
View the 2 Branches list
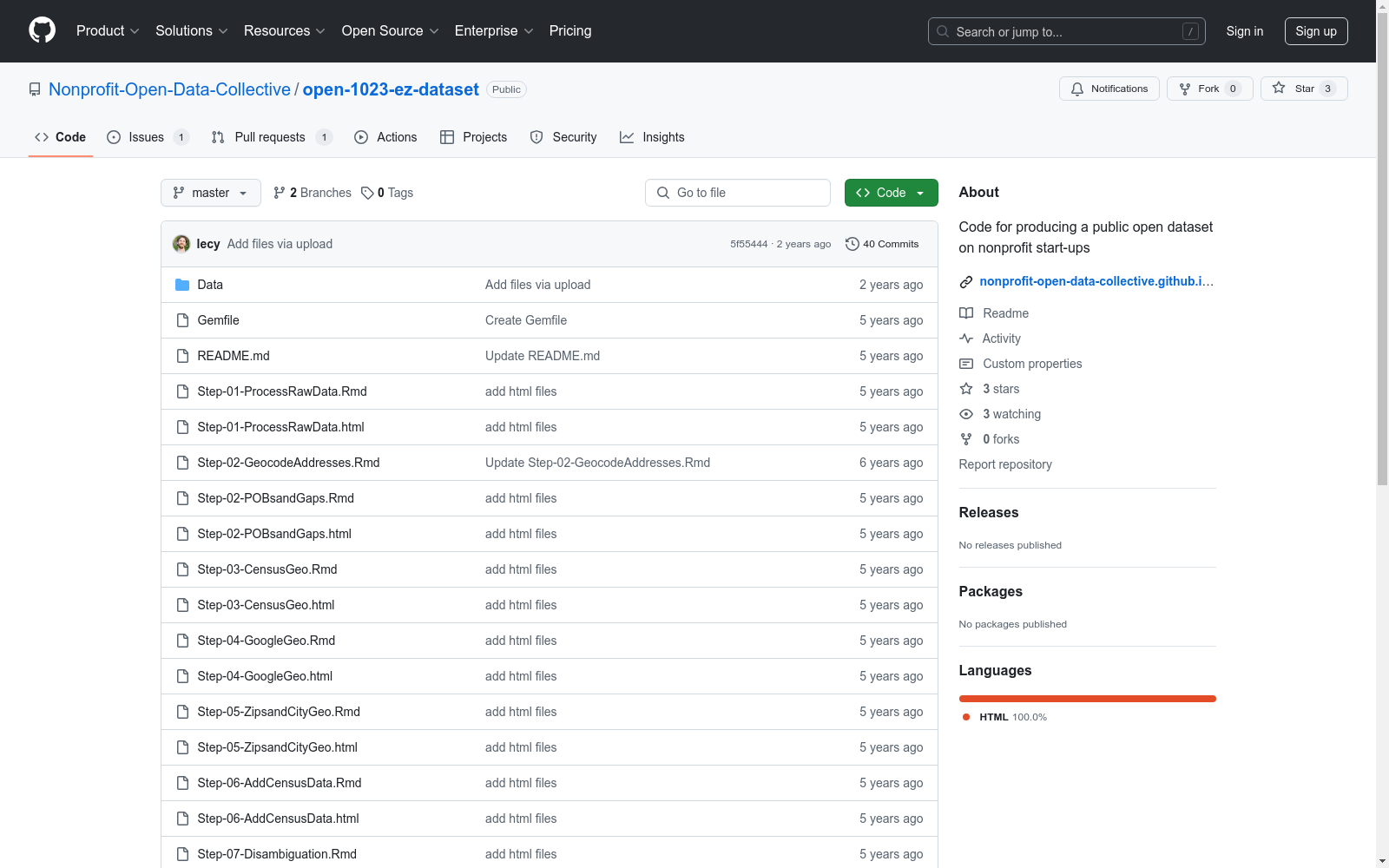(313, 193)
